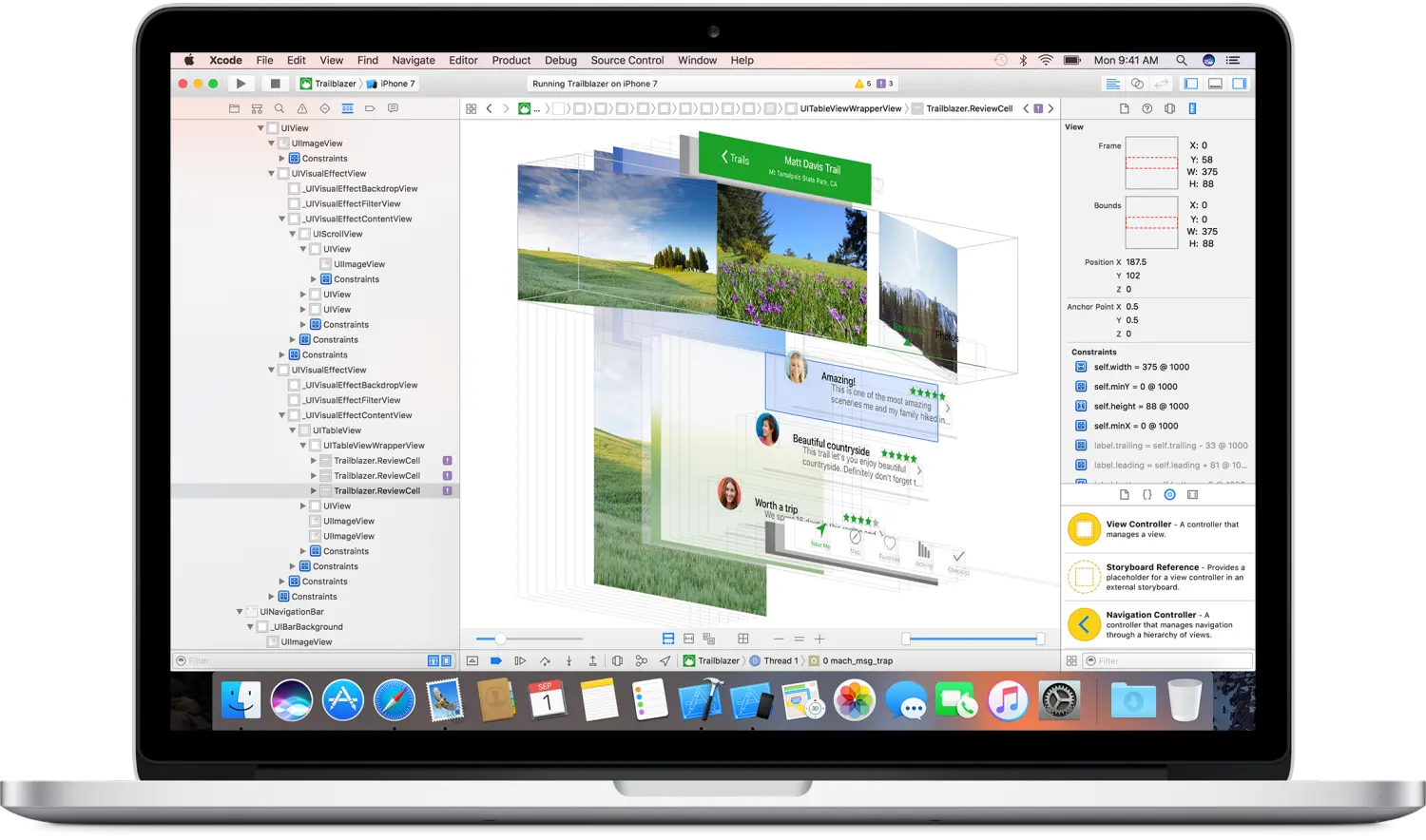
Task: Select the Debug navigator icon
Action: pyautogui.click(x=348, y=108)
